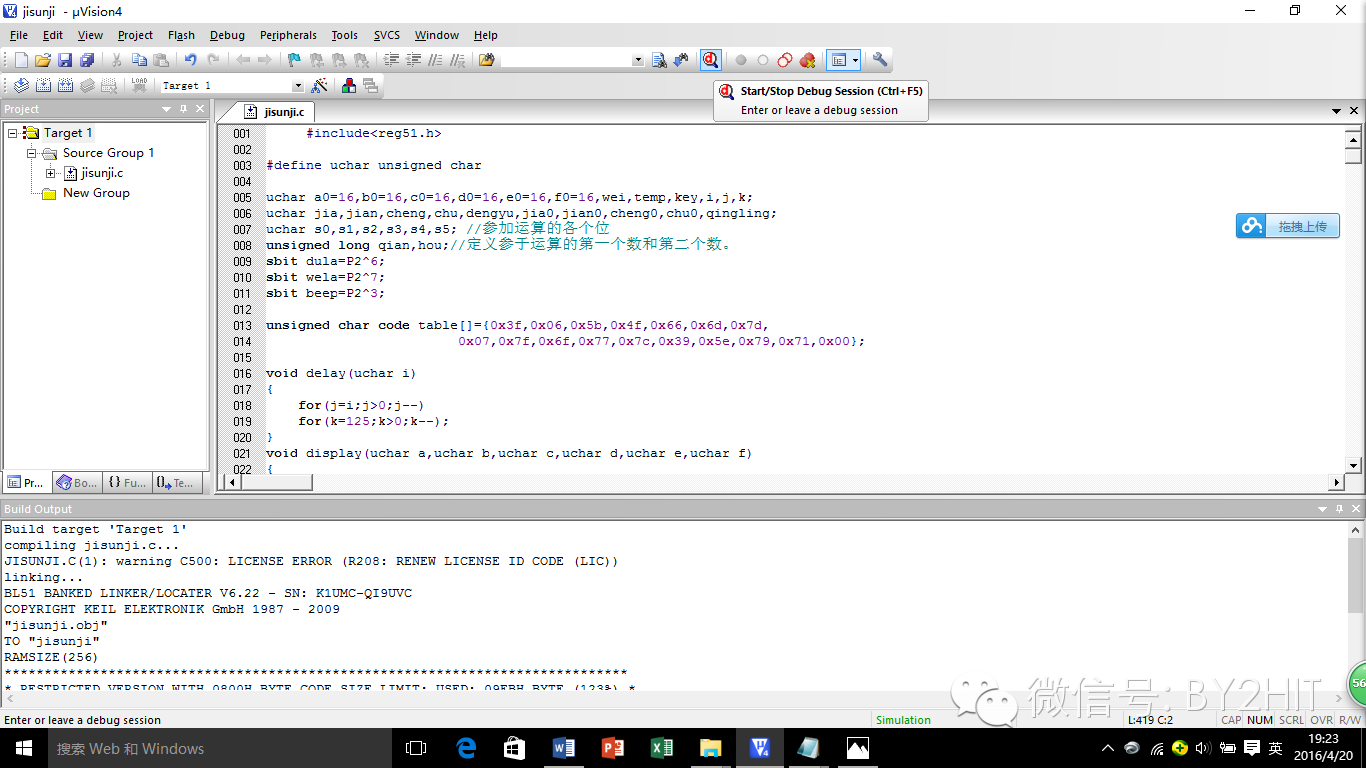The image size is (1366, 768).
Task: Collapse the Target 1 tree node
Action: (12, 133)
